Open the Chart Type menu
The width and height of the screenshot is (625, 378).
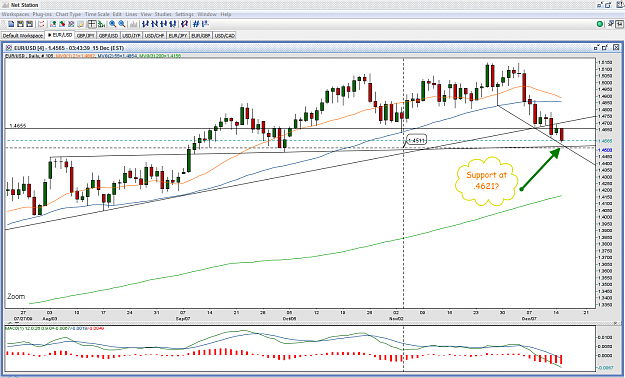(x=68, y=14)
